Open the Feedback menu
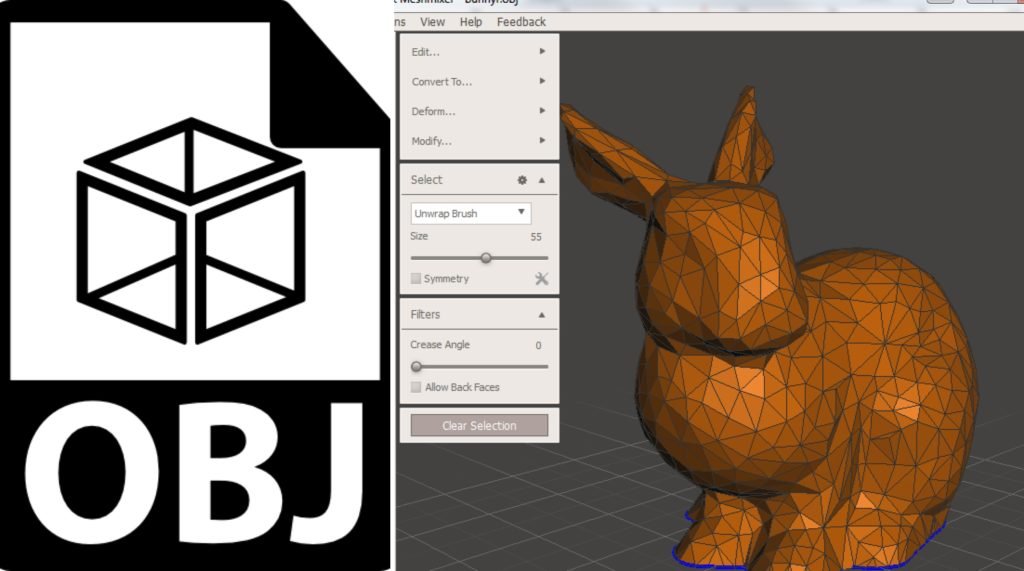 [x=521, y=22]
